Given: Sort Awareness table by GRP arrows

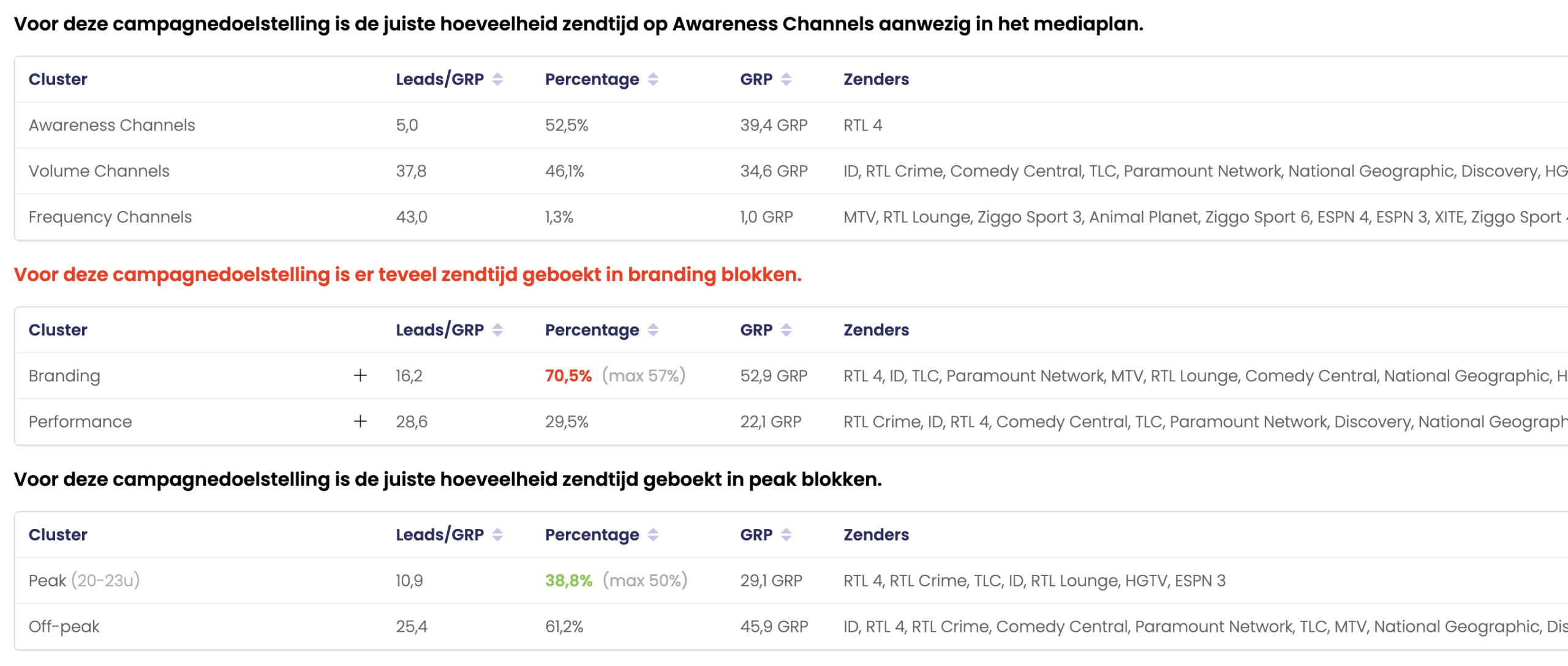Looking at the screenshot, I should (786, 80).
